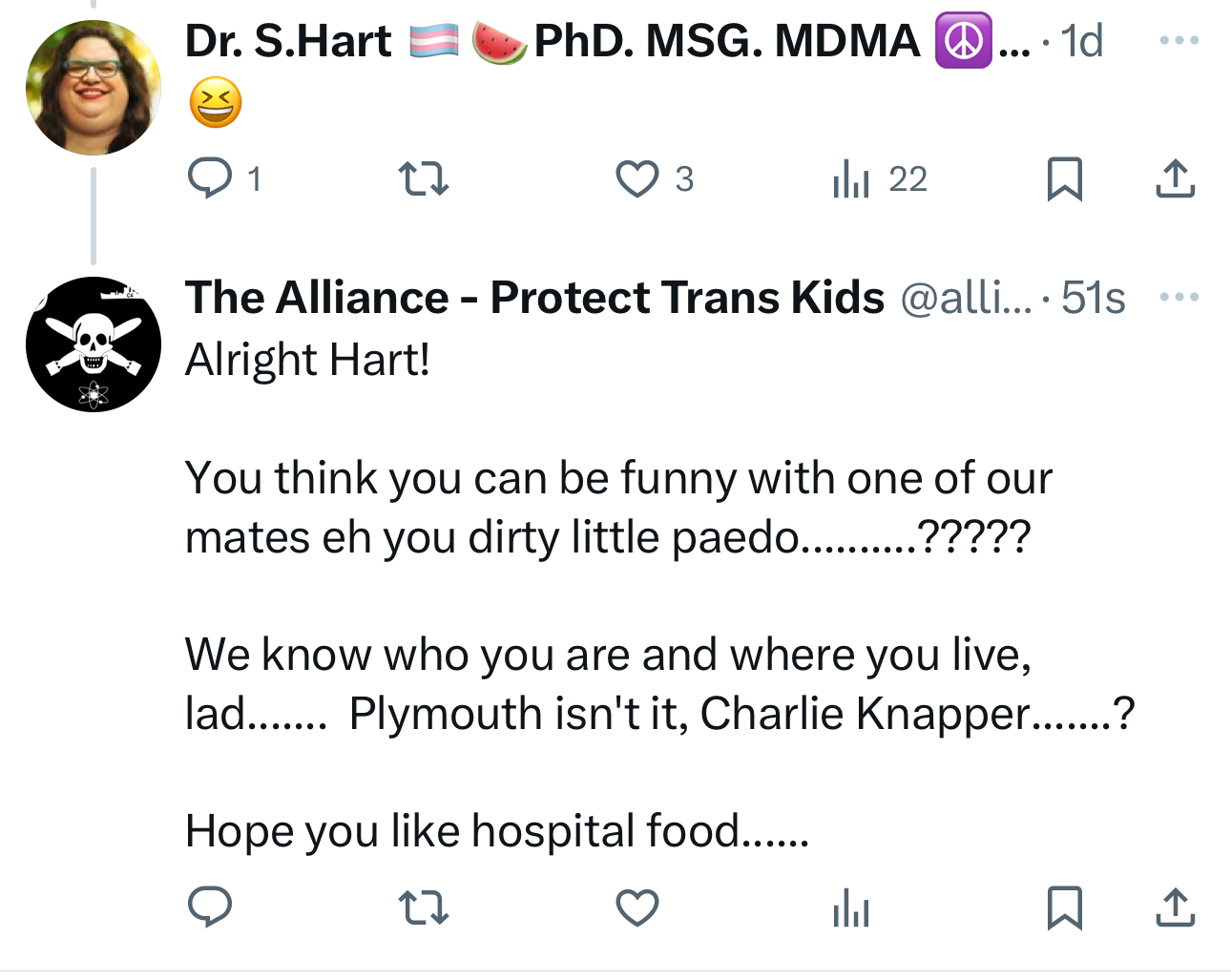The image size is (1231, 980).
Task: Open The Alliance skull avatar profile
Action: [93, 344]
